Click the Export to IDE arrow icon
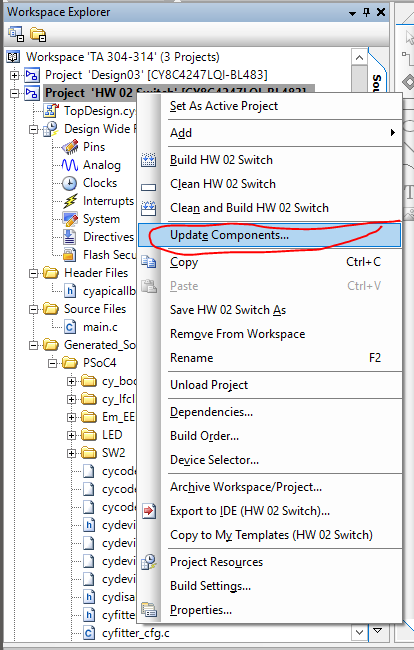 (x=148, y=511)
